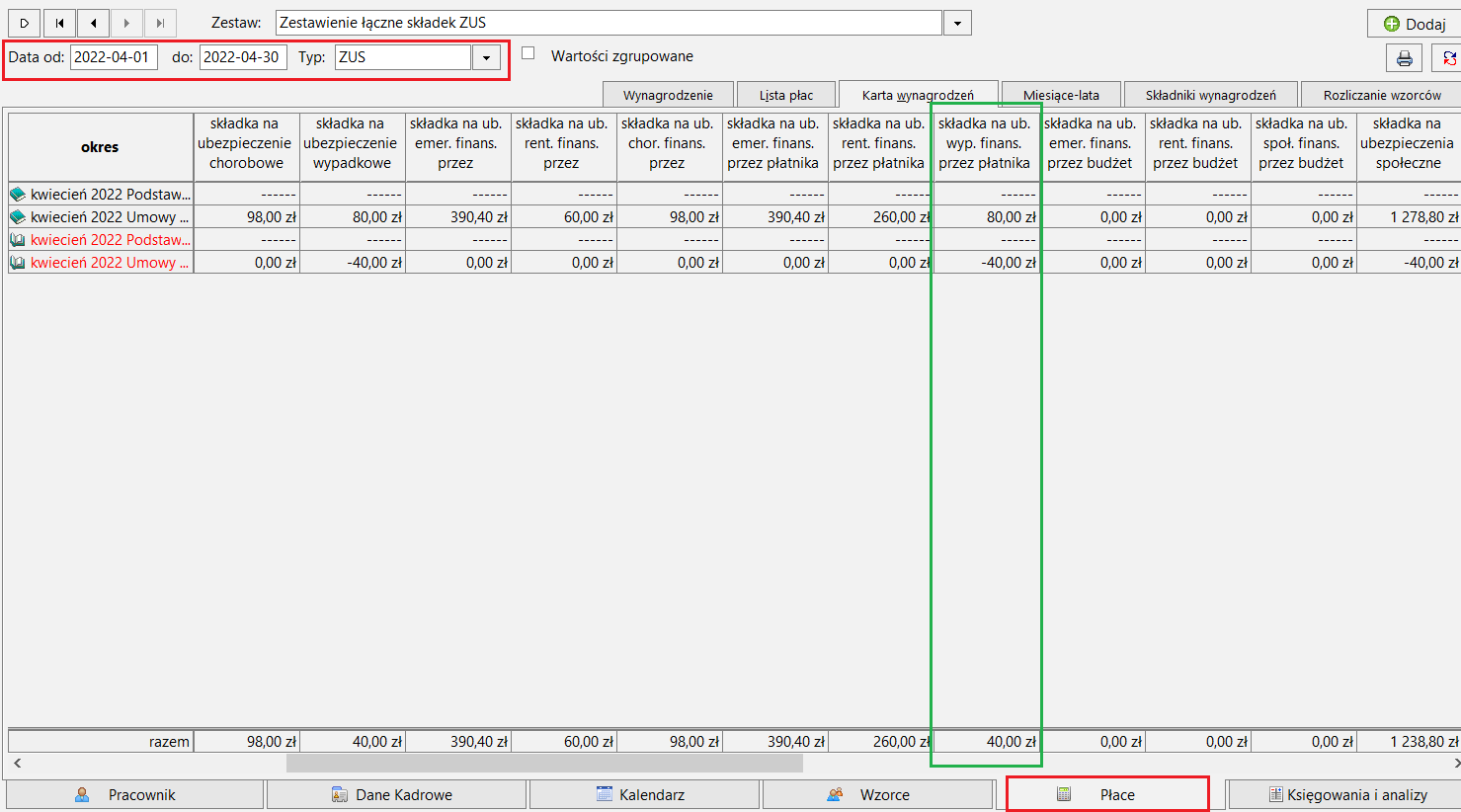Screen dimensions: 1461x812
Task: Click the 'D' button in navigation bar
Action: pos(25,23)
